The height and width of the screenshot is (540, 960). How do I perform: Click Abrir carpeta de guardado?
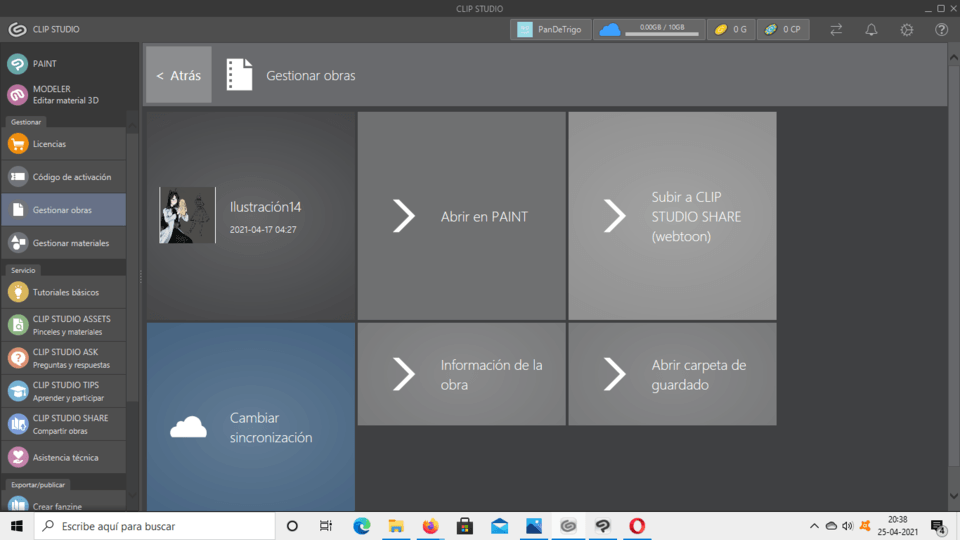pyautogui.click(x=672, y=374)
